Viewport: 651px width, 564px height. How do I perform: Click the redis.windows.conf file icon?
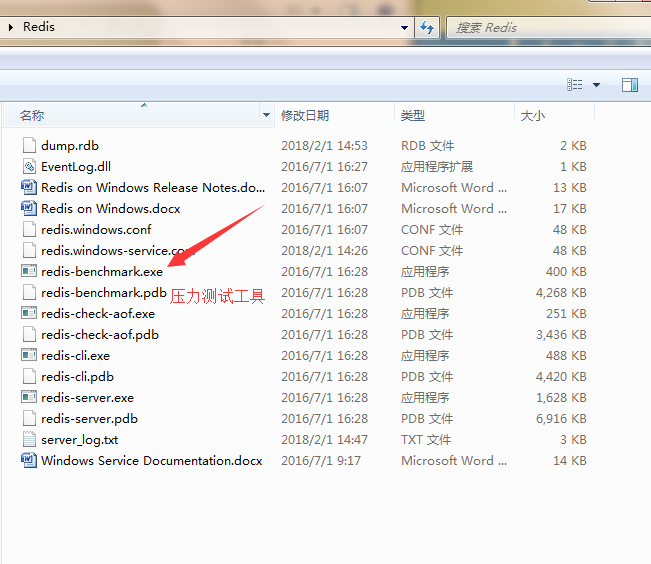[29, 229]
